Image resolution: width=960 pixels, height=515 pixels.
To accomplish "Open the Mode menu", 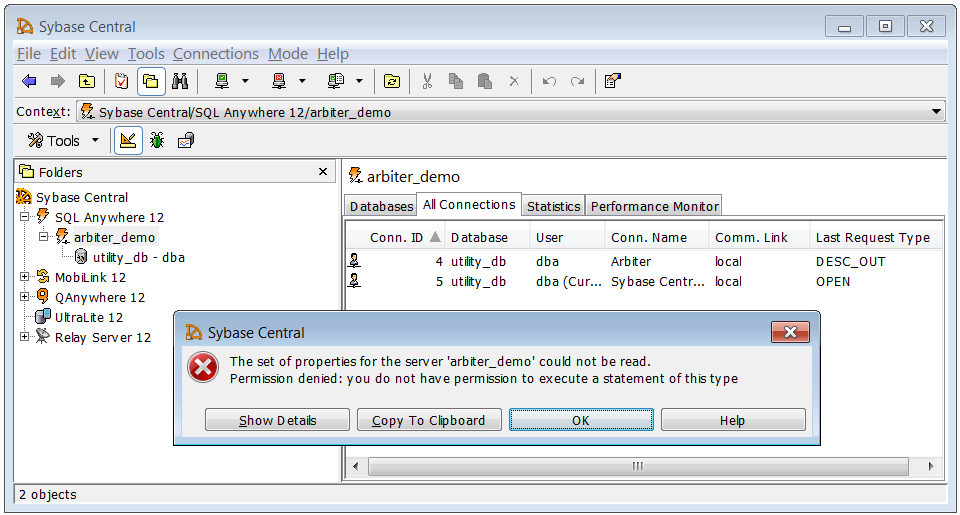I will click(288, 54).
